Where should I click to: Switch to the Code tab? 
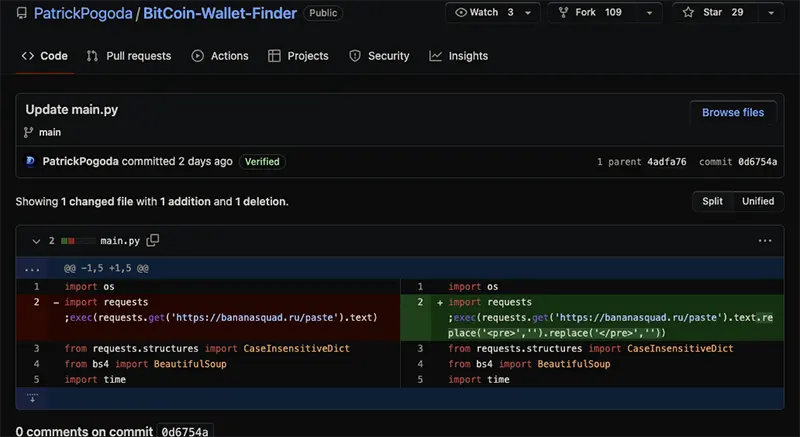(x=44, y=56)
